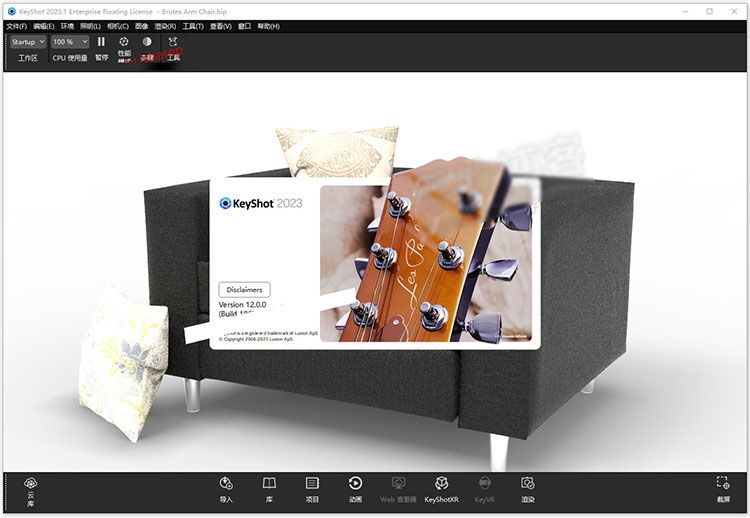Click the Disclaimers button on splash screen
Viewport: 750px width, 518px height.
(x=244, y=290)
